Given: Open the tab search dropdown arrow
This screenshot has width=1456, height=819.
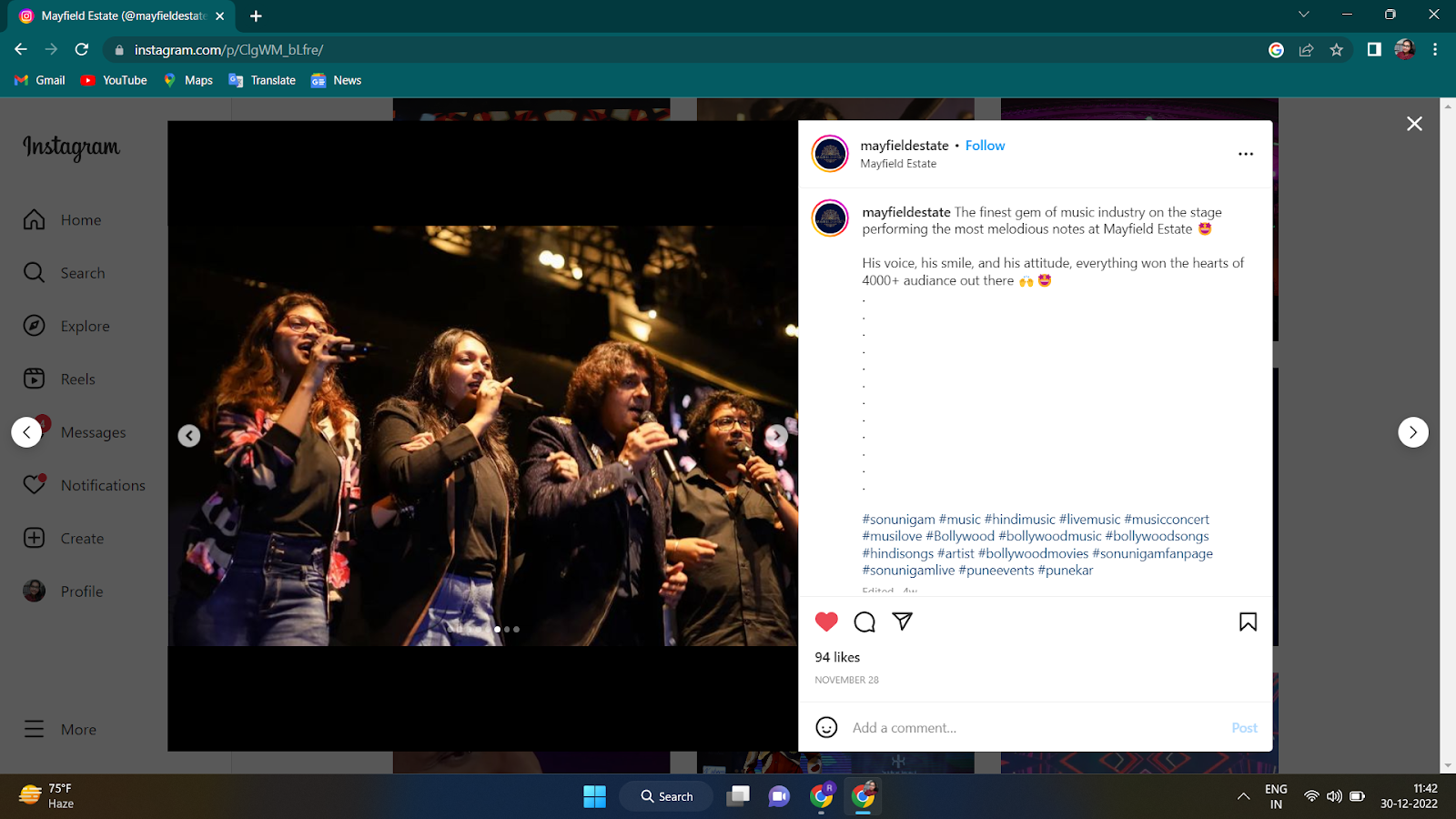Looking at the screenshot, I should (x=1303, y=15).
